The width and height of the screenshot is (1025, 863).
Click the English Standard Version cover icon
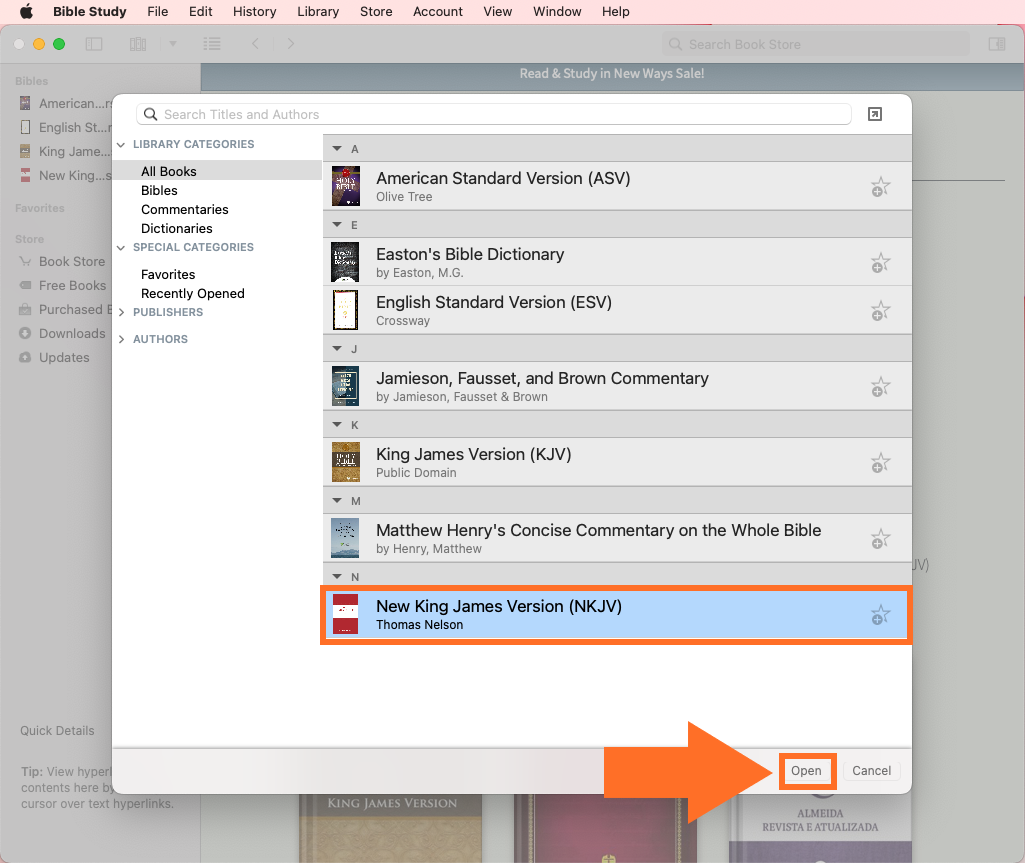(345, 310)
